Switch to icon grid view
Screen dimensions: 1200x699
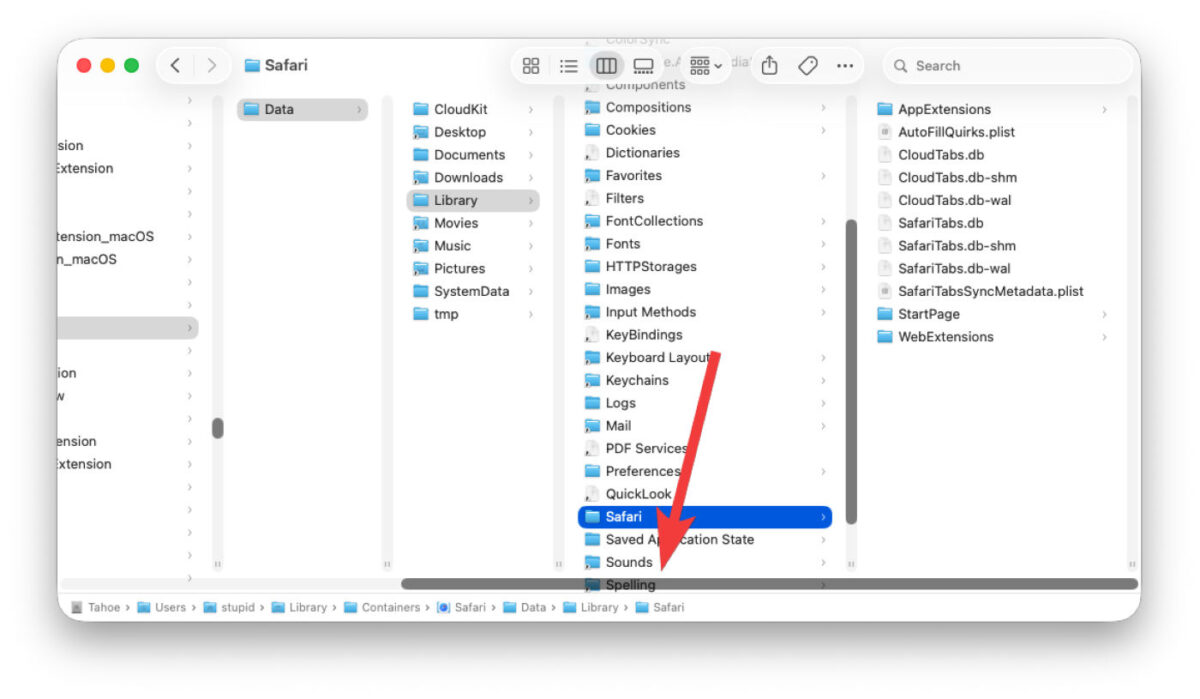pyautogui.click(x=531, y=65)
